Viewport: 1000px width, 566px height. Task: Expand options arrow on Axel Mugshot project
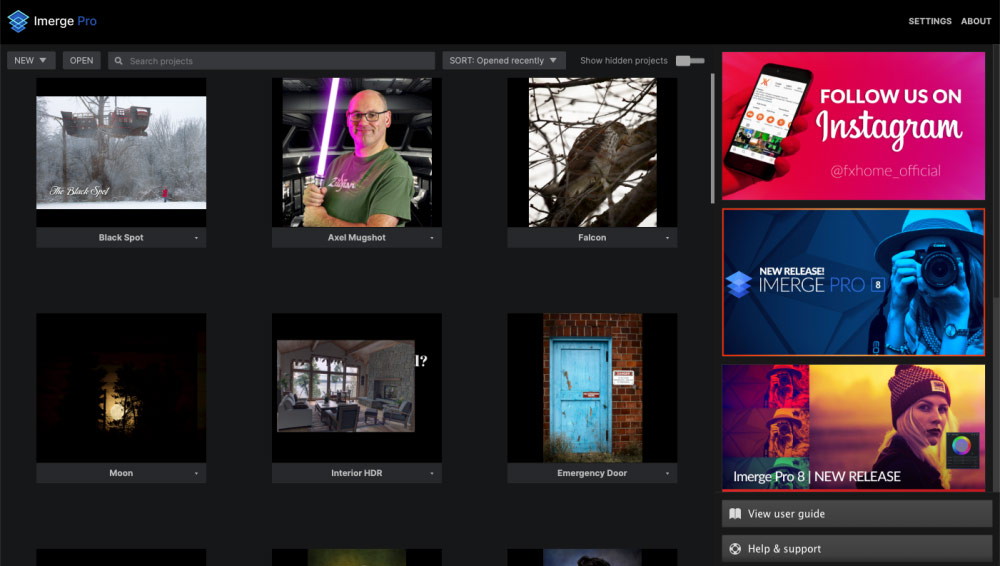tap(432, 238)
